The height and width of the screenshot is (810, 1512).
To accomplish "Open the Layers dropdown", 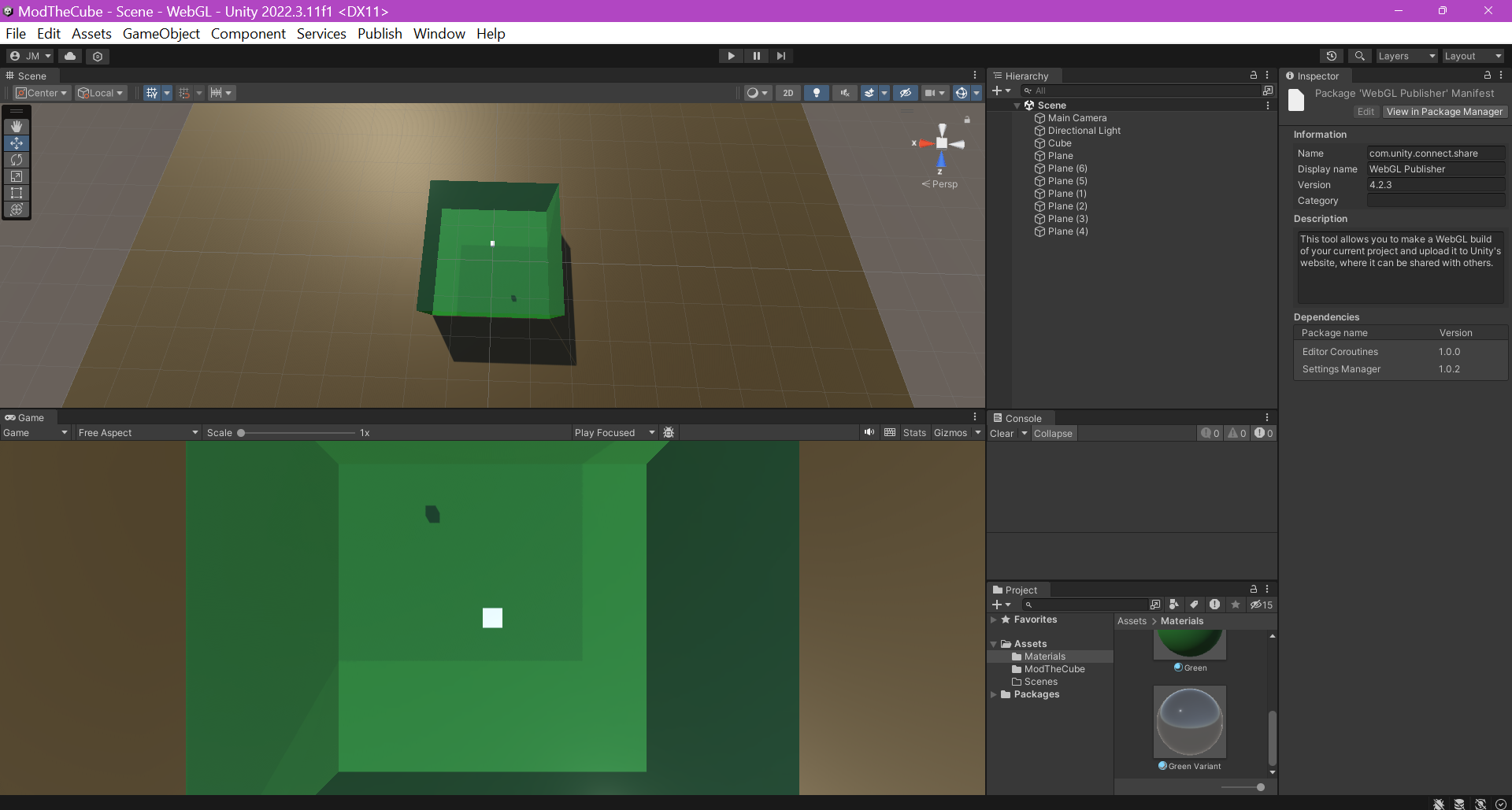I will pos(1406,55).
